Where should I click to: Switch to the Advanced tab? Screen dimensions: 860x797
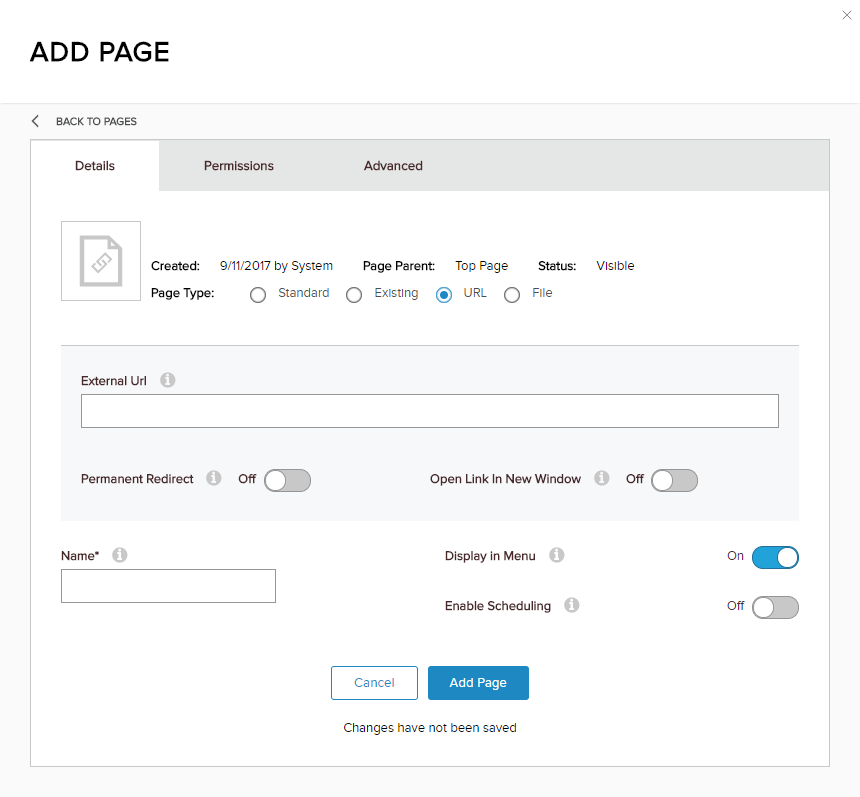pyautogui.click(x=393, y=166)
